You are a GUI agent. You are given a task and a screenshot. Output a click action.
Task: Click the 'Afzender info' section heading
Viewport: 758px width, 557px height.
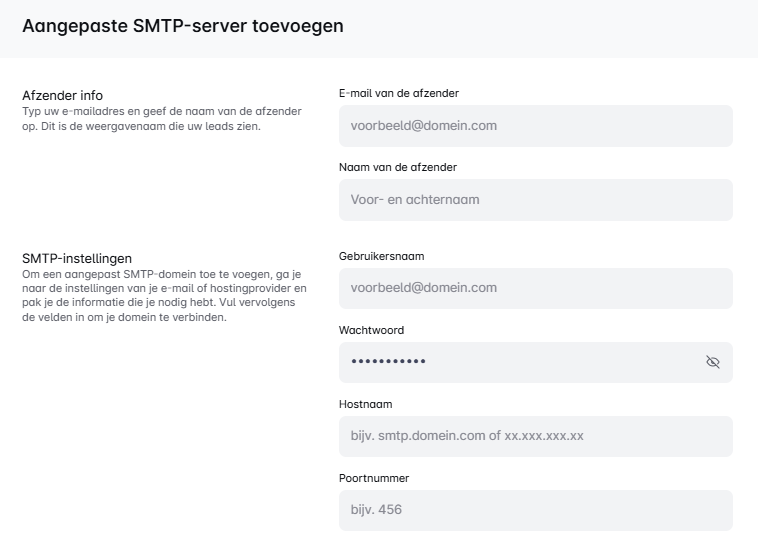[63, 95]
